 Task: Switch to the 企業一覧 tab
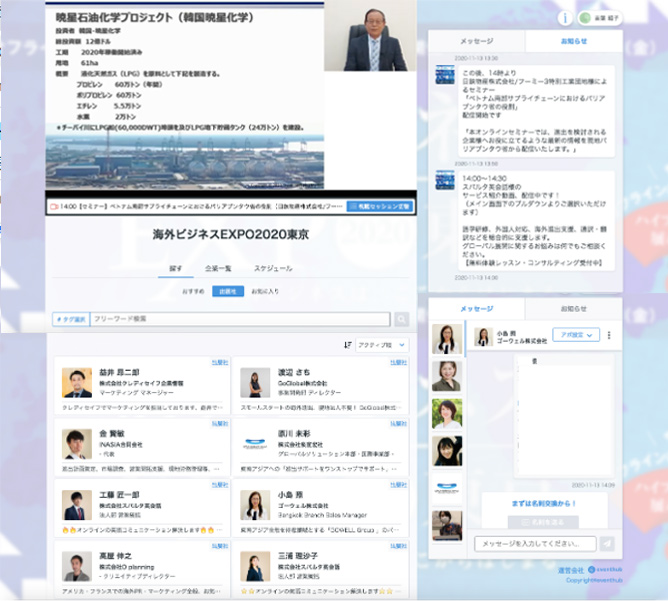click(x=218, y=268)
